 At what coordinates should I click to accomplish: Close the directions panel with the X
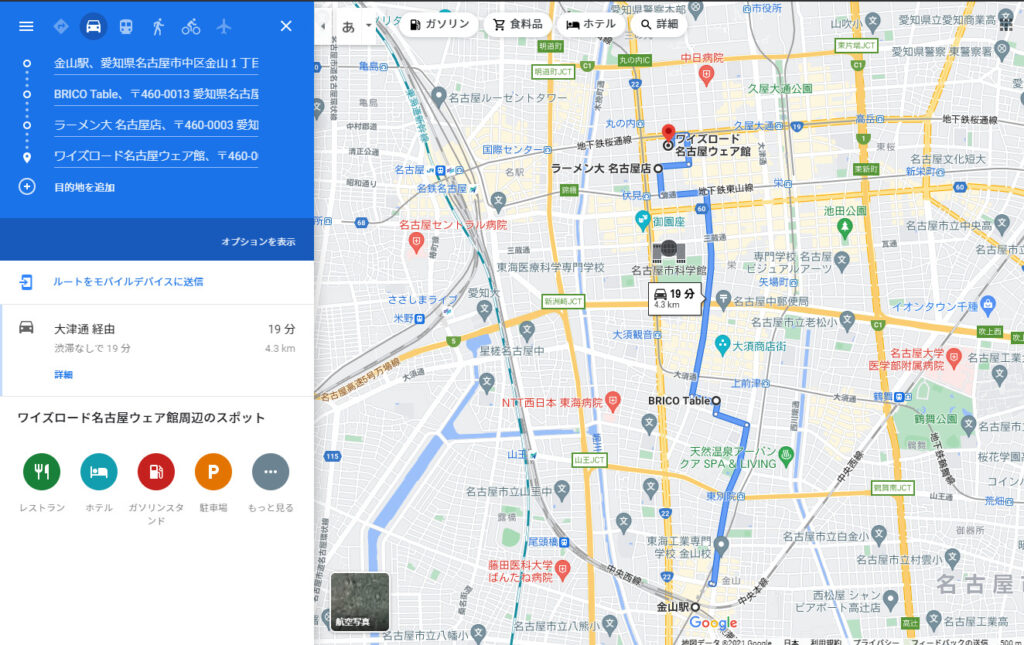click(286, 26)
